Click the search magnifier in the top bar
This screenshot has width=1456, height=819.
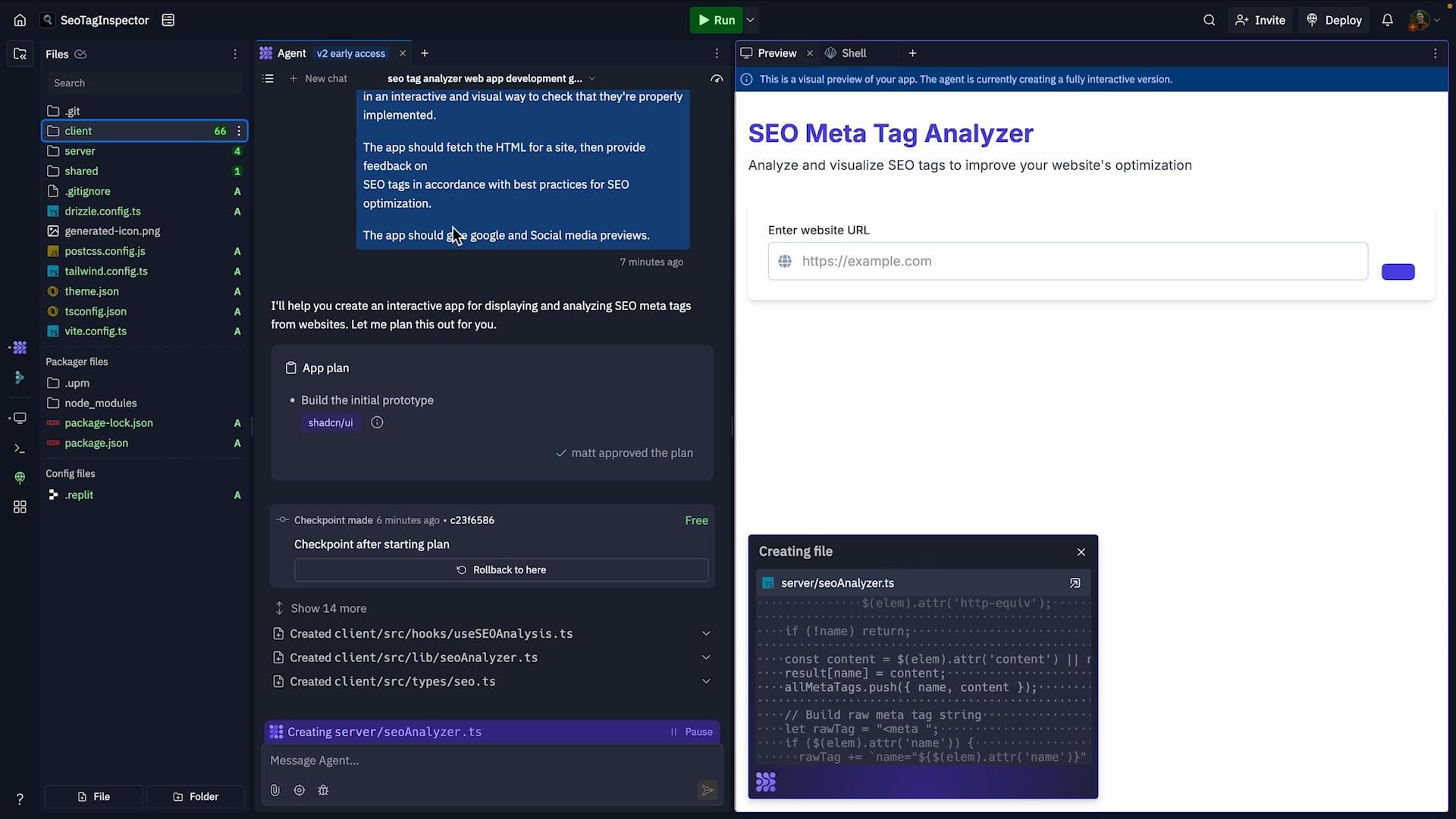[1209, 20]
